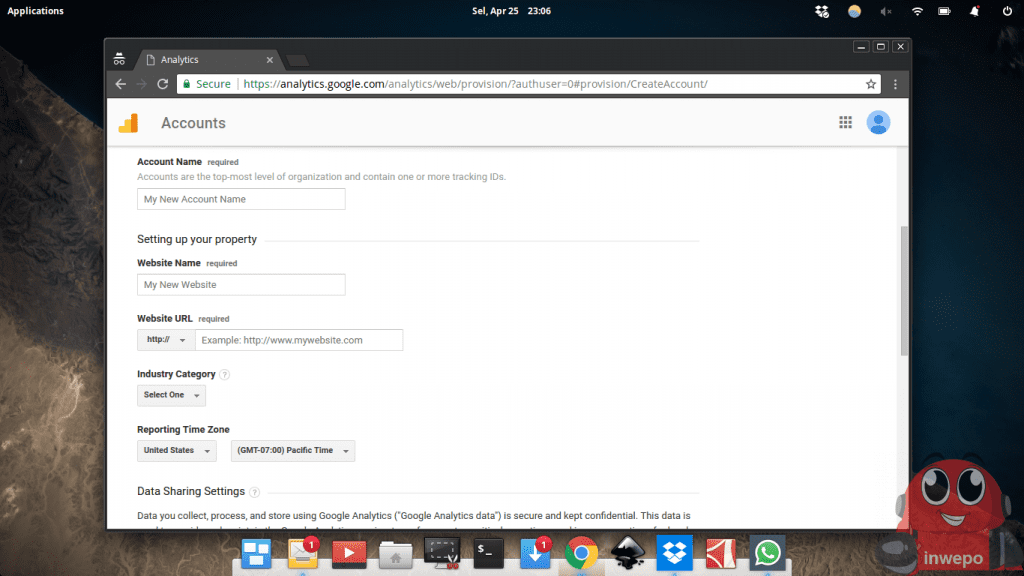Image resolution: width=1024 pixels, height=576 pixels.
Task: Click the browser forward arrow
Action: click(142, 84)
